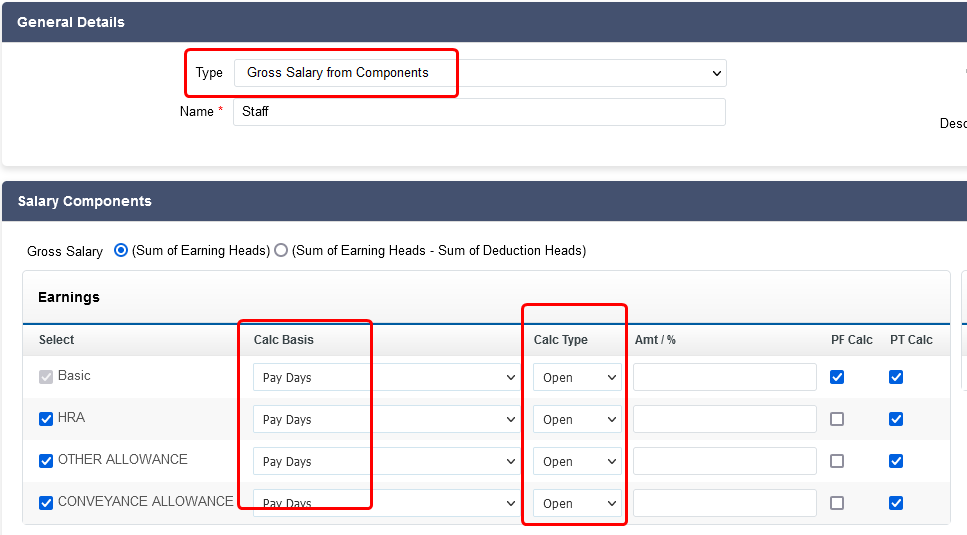Click the Amt / % field for Basic
This screenshot has height=535, width=967.
pos(725,377)
